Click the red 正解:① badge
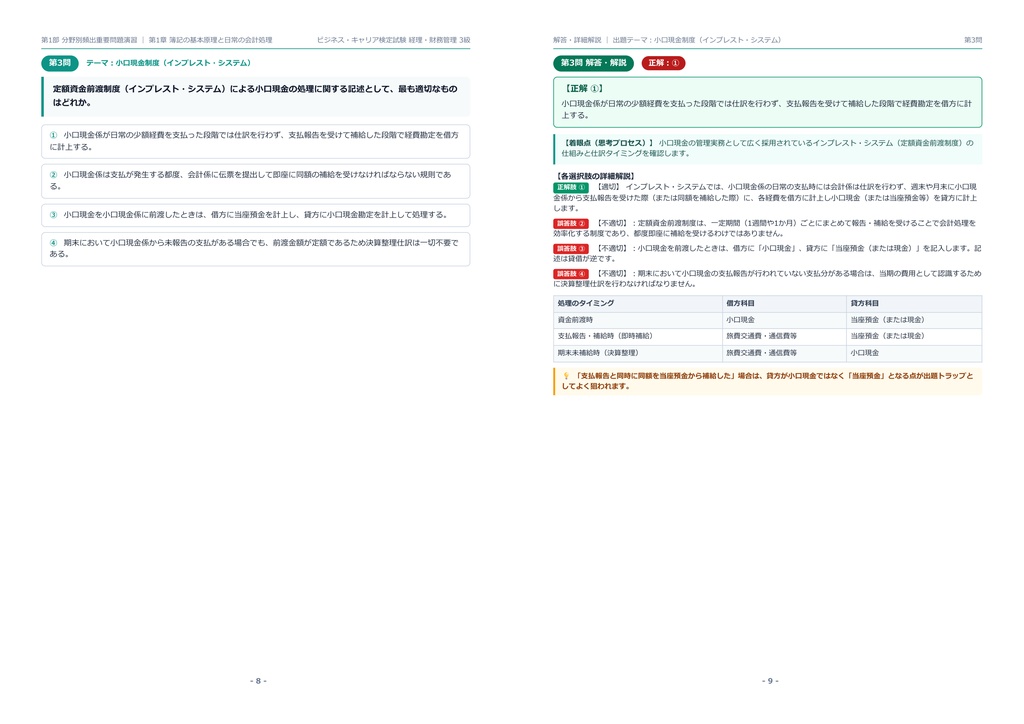The image size is (1024, 724). tap(664, 63)
